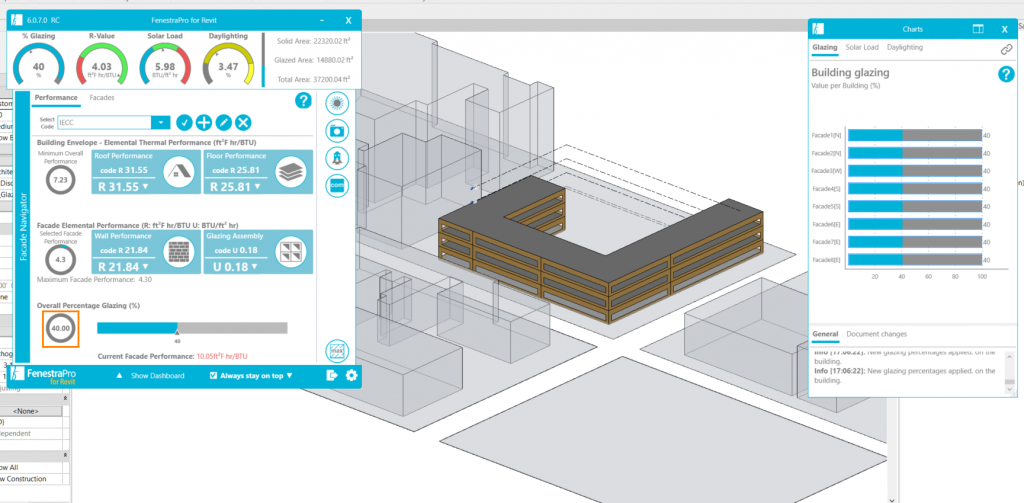Image resolution: width=1024 pixels, height=503 pixels.
Task: Select the Solar Load chart tab
Action: [x=862, y=47]
